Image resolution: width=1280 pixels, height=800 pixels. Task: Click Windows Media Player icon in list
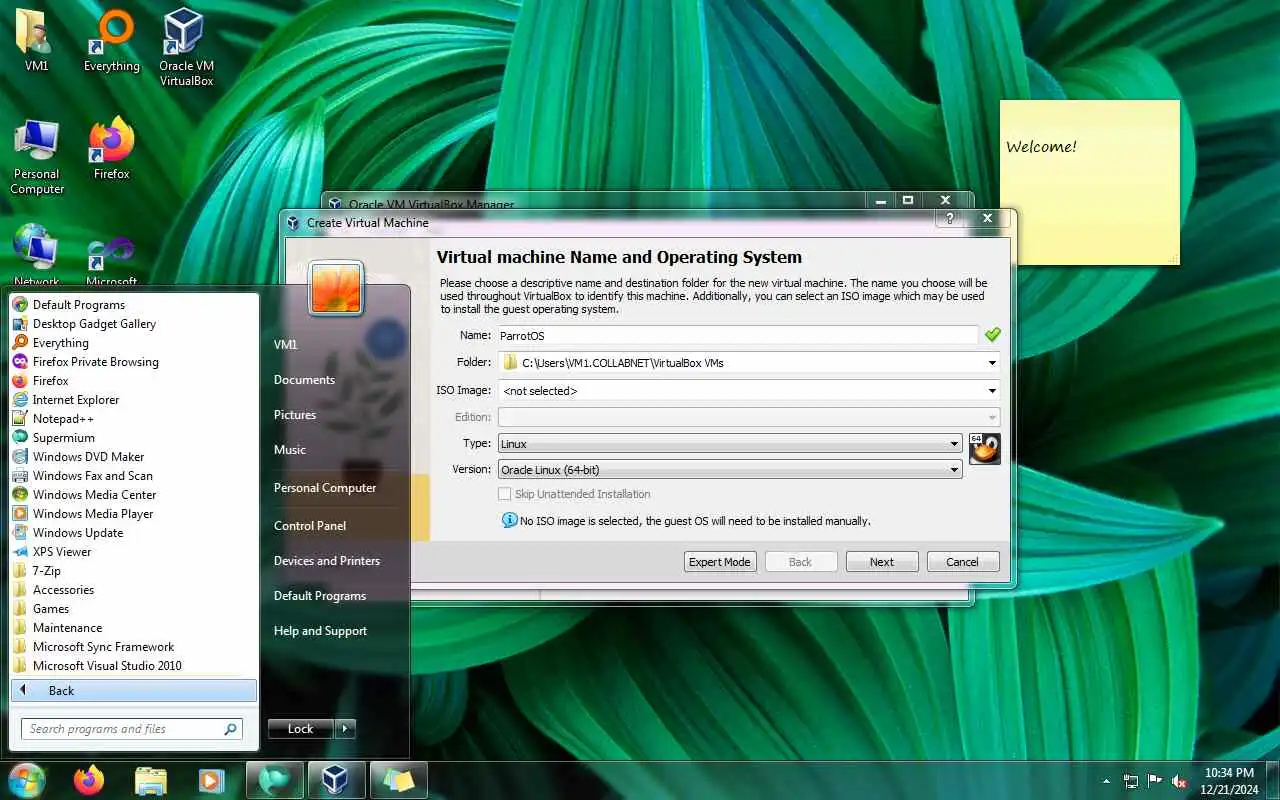click(19, 514)
